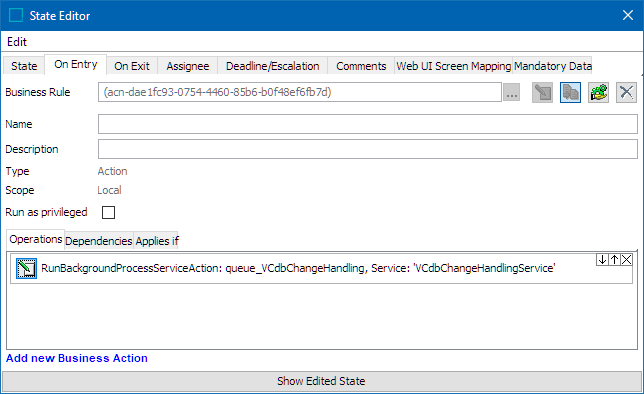
Task: Select the Applies if sub-tab
Action: click(157, 241)
